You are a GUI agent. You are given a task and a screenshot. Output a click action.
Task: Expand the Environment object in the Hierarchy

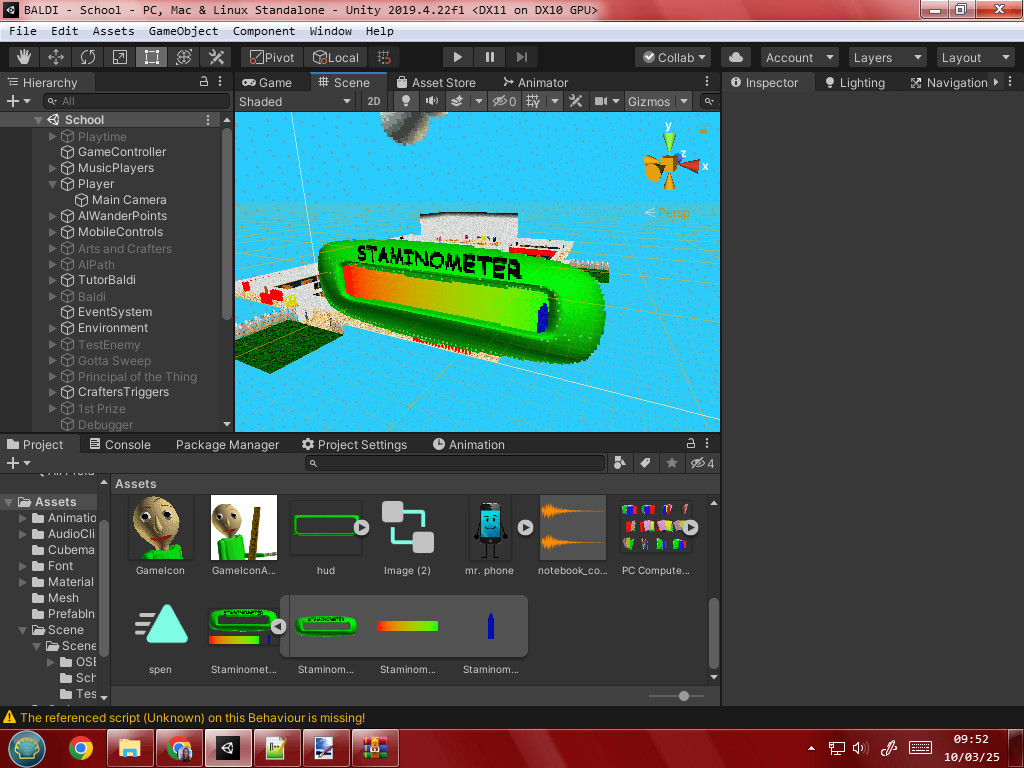click(51, 328)
